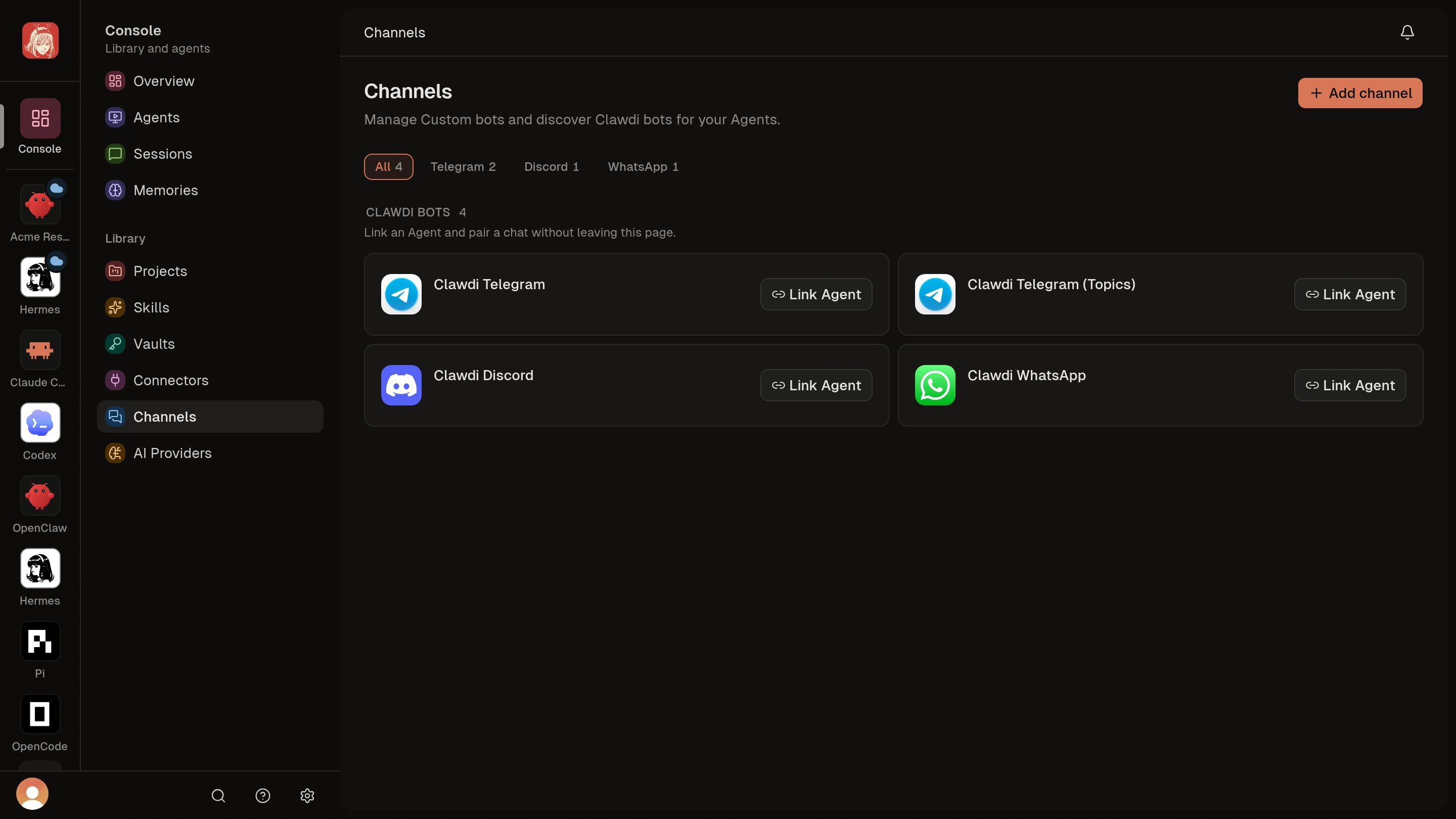Open the notifications bell
Screen dimensions: 1456x819
1407,32
